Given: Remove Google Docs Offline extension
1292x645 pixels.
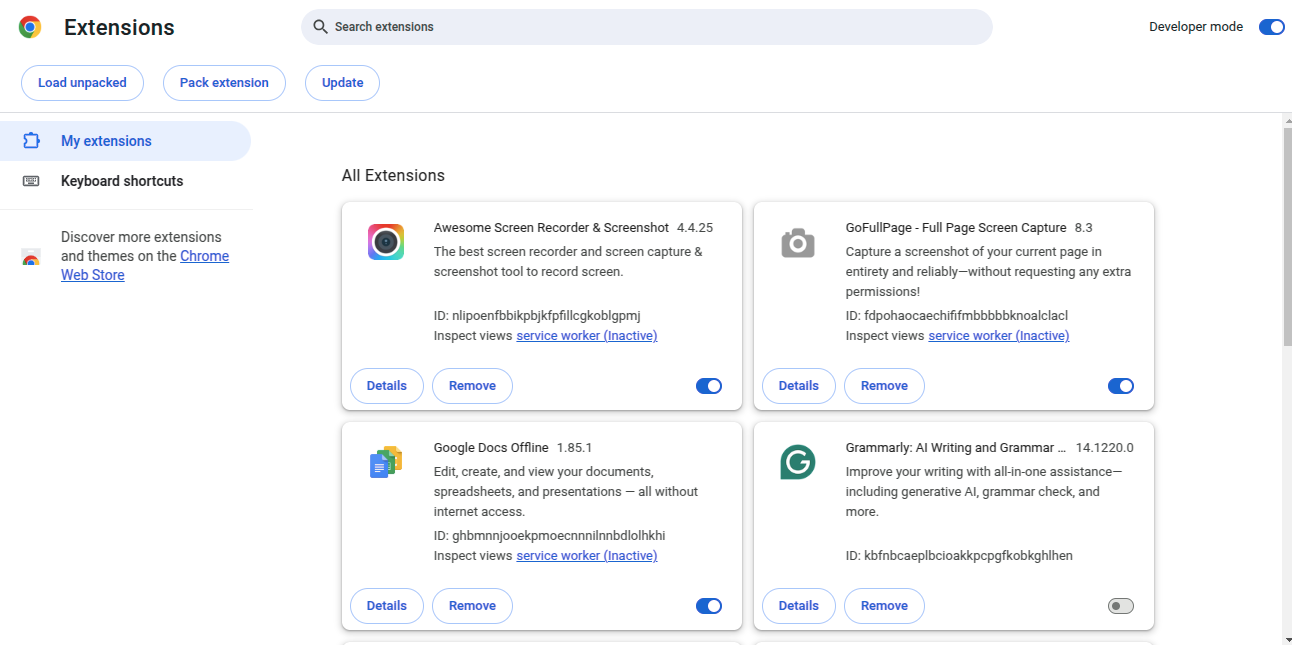Looking at the screenshot, I should point(472,606).
